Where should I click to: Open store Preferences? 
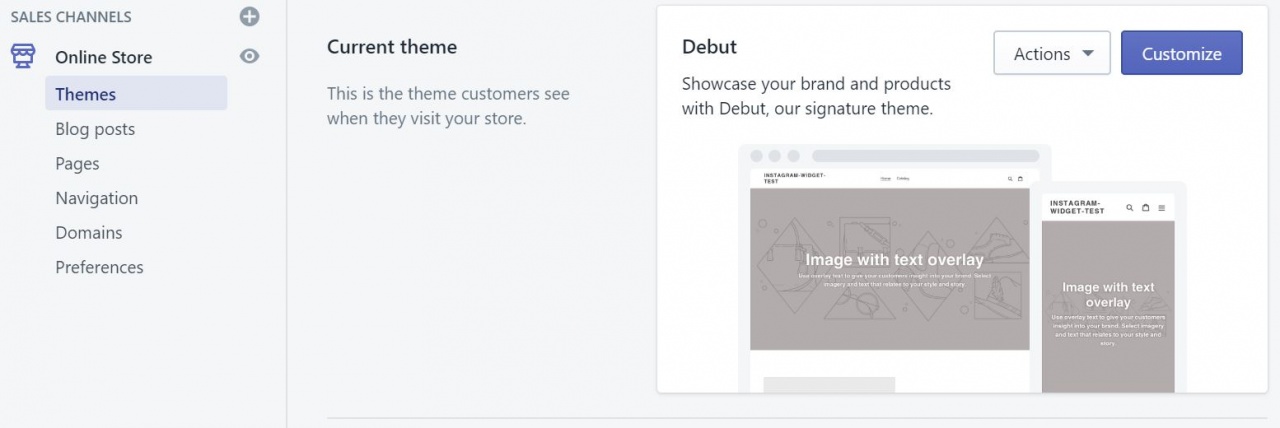pyautogui.click(x=99, y=267)
